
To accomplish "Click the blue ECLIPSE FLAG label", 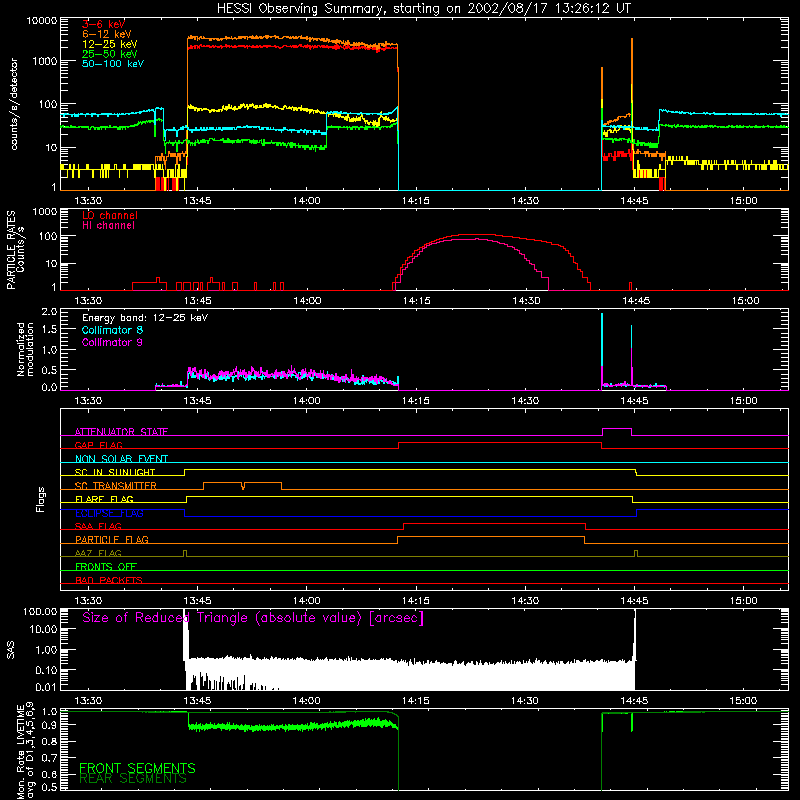I will pos(109,513).
